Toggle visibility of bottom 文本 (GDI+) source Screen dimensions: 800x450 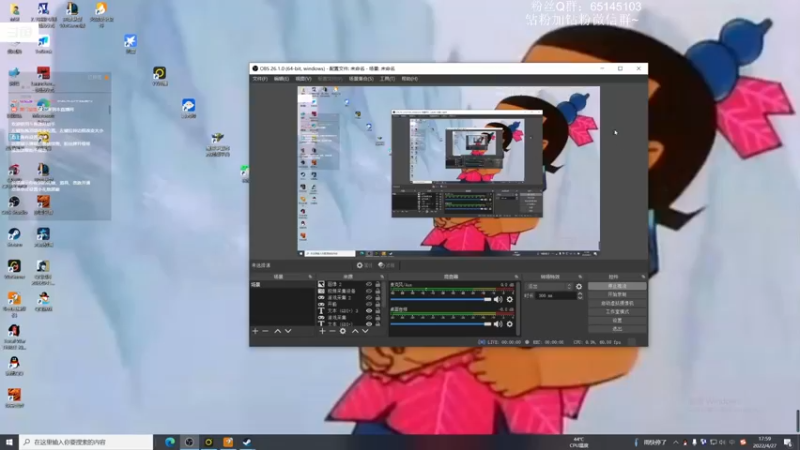[369, 323]
